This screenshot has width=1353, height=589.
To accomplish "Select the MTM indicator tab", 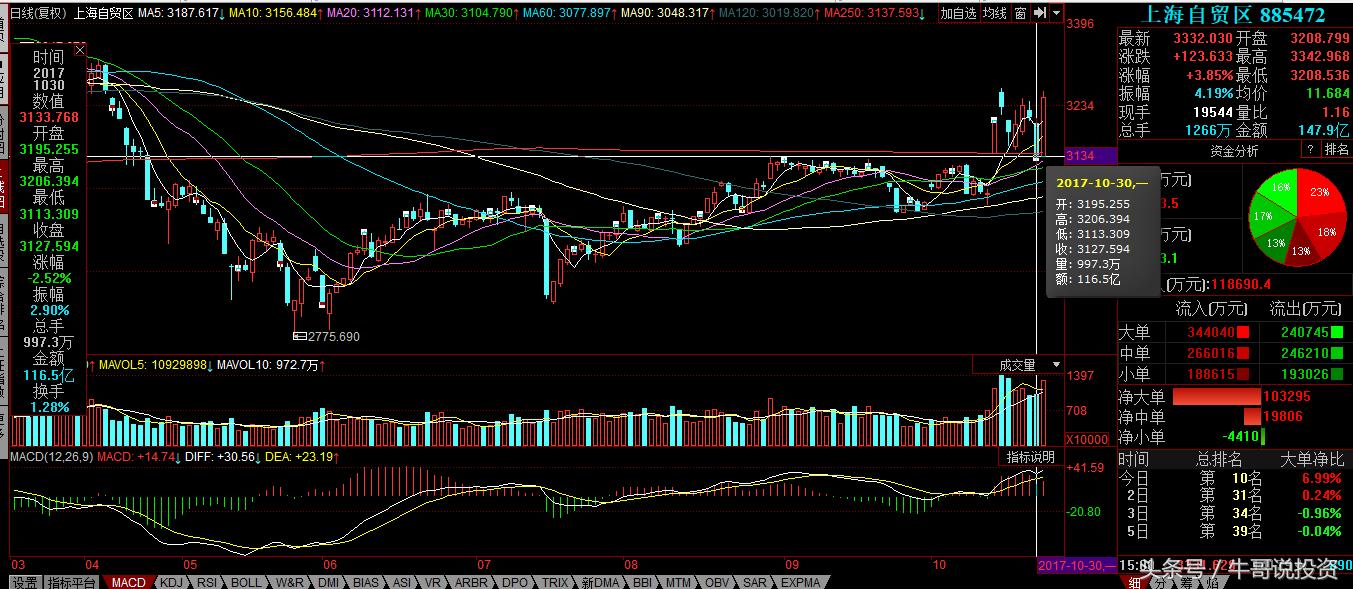I will coord(679,582).
